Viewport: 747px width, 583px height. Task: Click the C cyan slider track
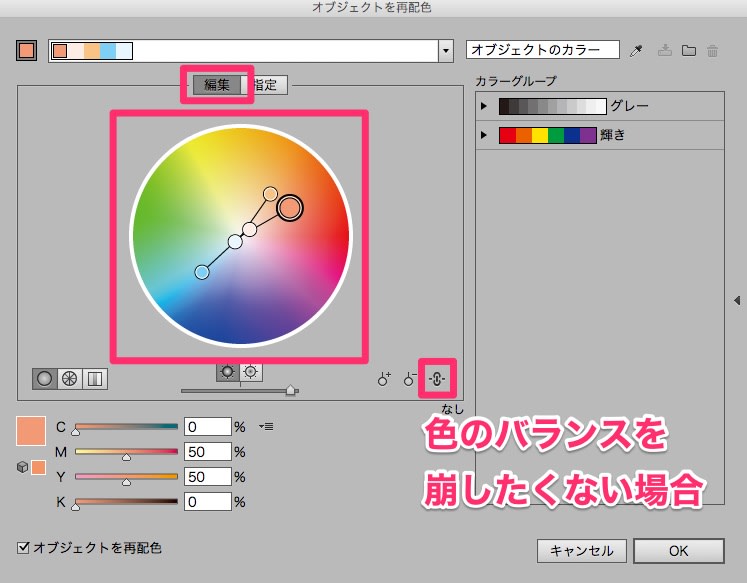tap(126, 427)
